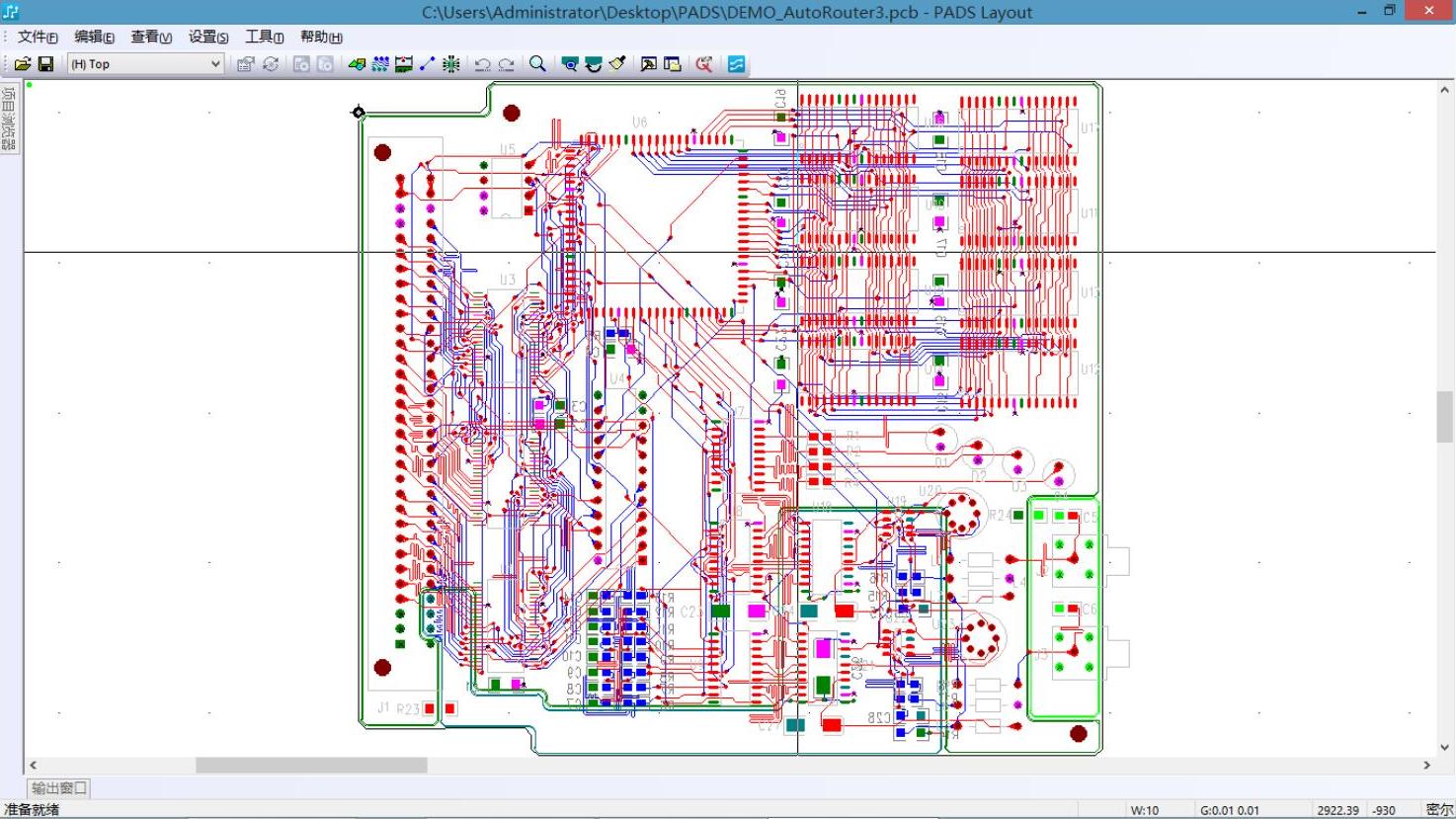The height and width of the screenshot is (819, 1456).
Task: Click the vertical scrollbar thumb
Action: click(x=1445, y=416)
